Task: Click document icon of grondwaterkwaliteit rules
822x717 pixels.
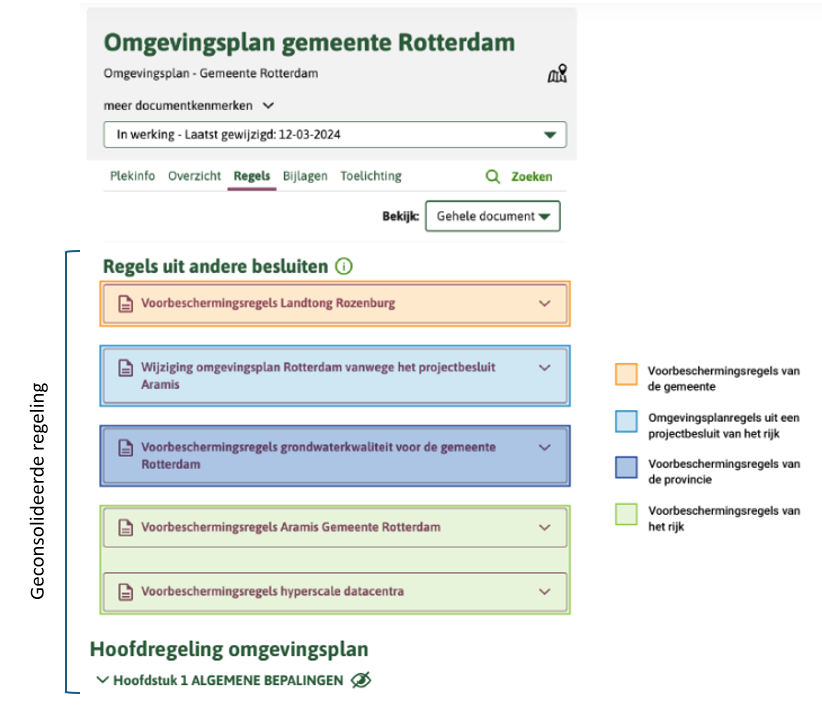Action: (x=126, y=447)
